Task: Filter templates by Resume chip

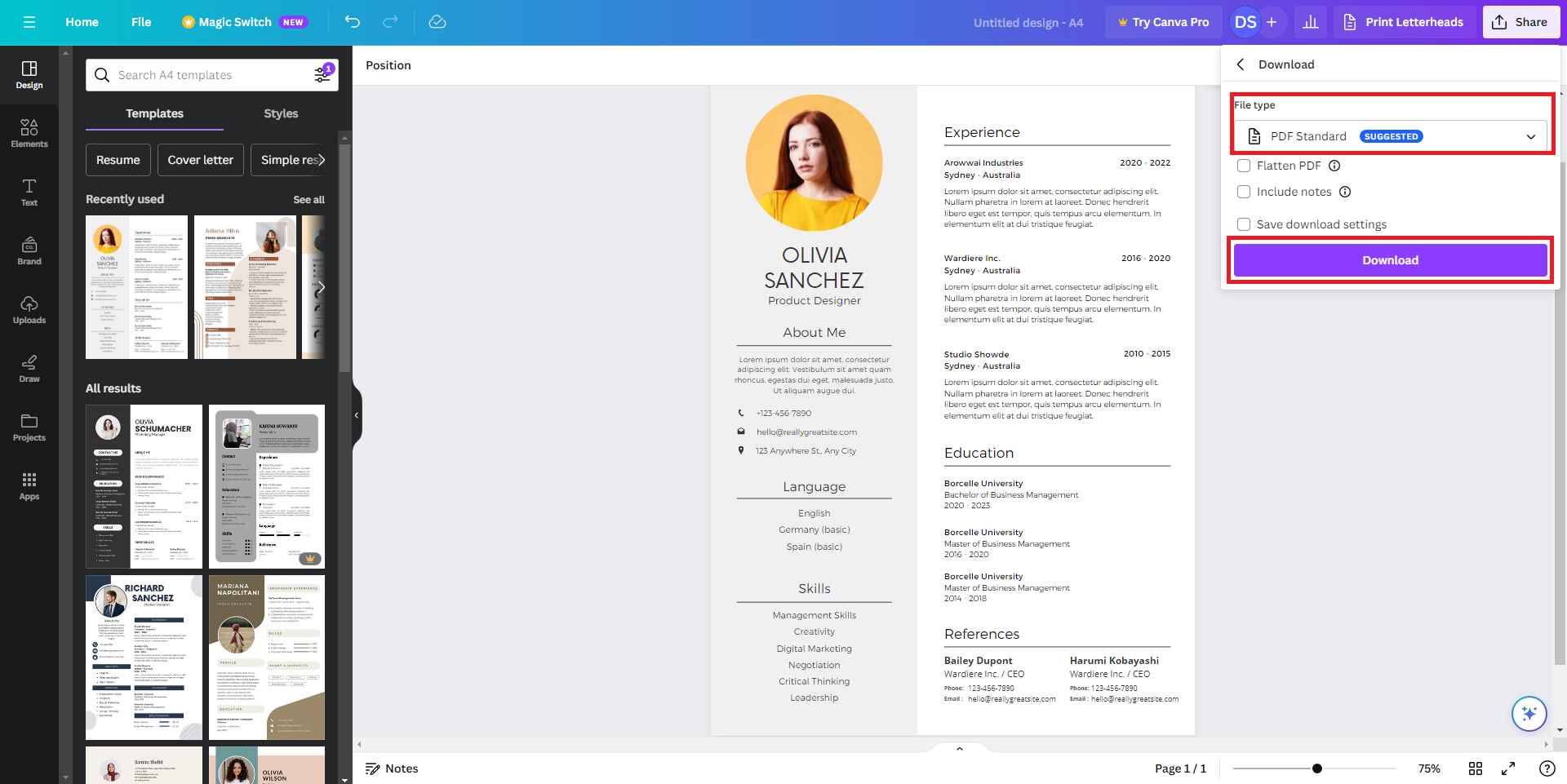Action: point(118,160)
